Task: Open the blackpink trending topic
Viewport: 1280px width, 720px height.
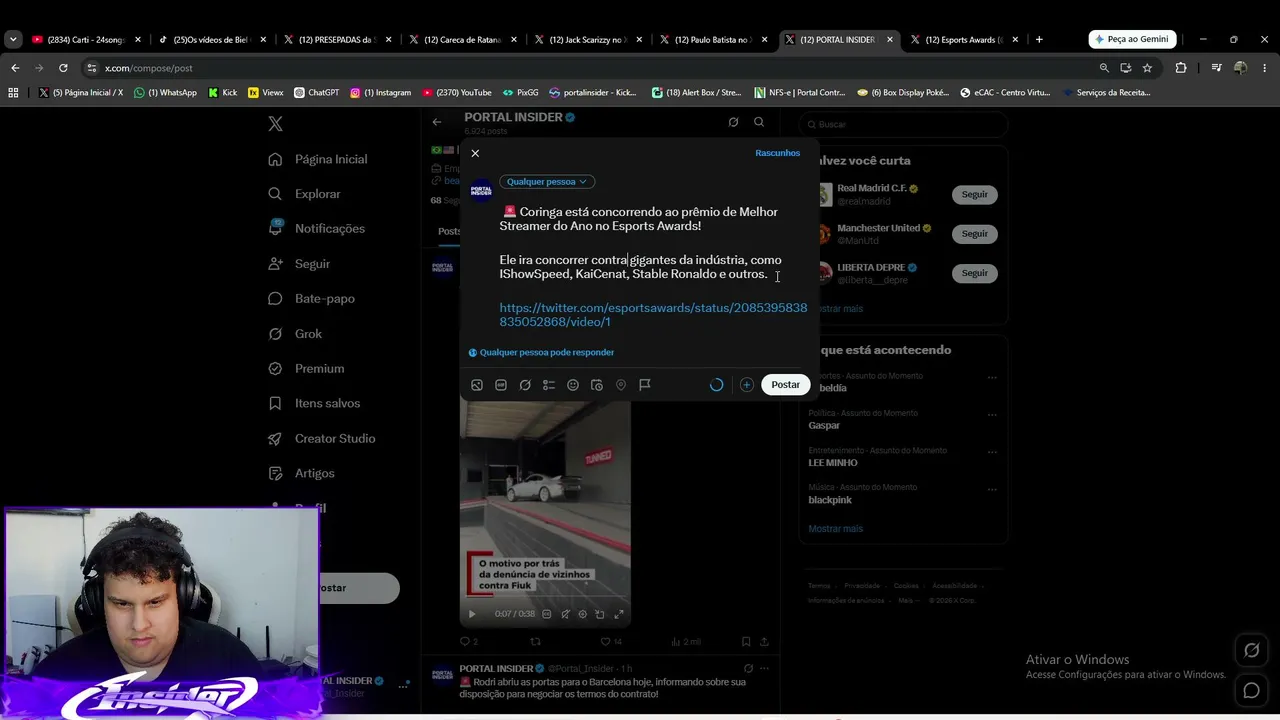Action: 830,500
